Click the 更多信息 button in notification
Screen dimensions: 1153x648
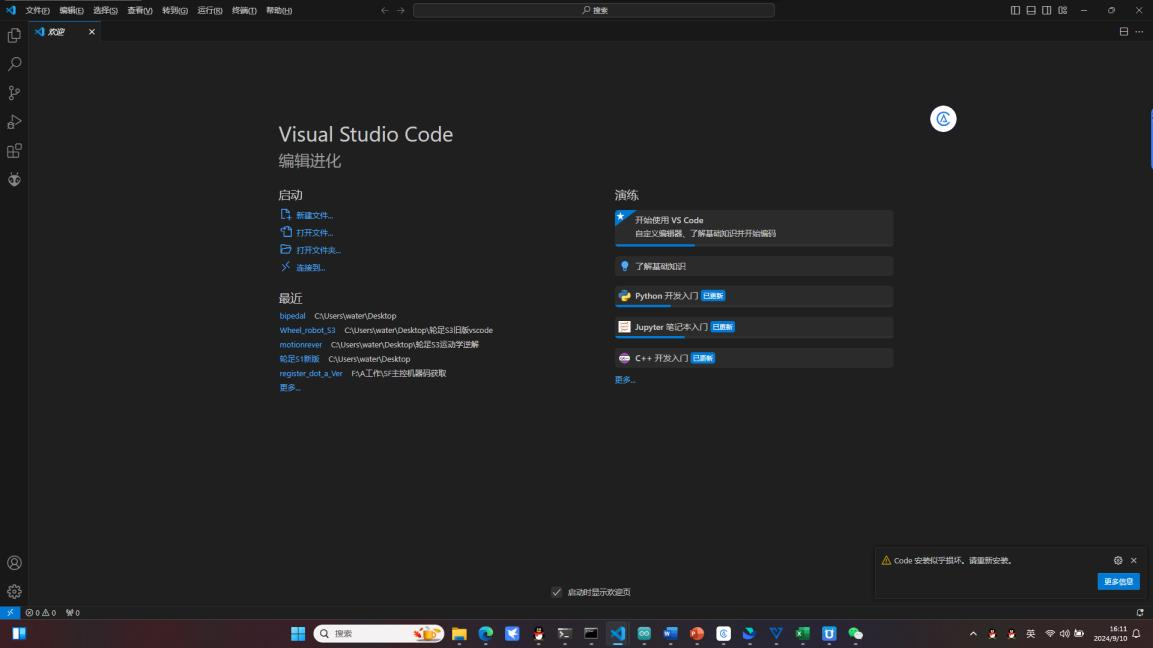[1118, 581]
